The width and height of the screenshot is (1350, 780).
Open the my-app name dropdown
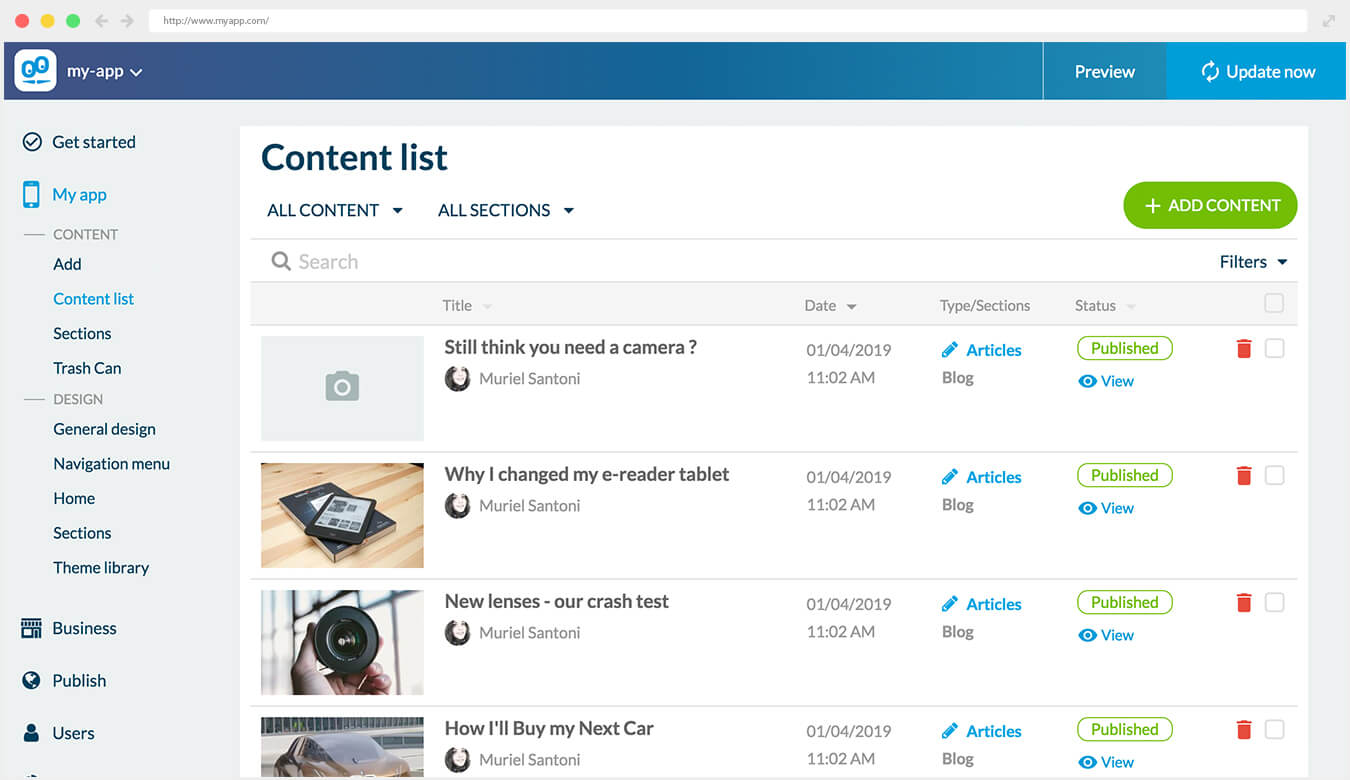point(105,72)
